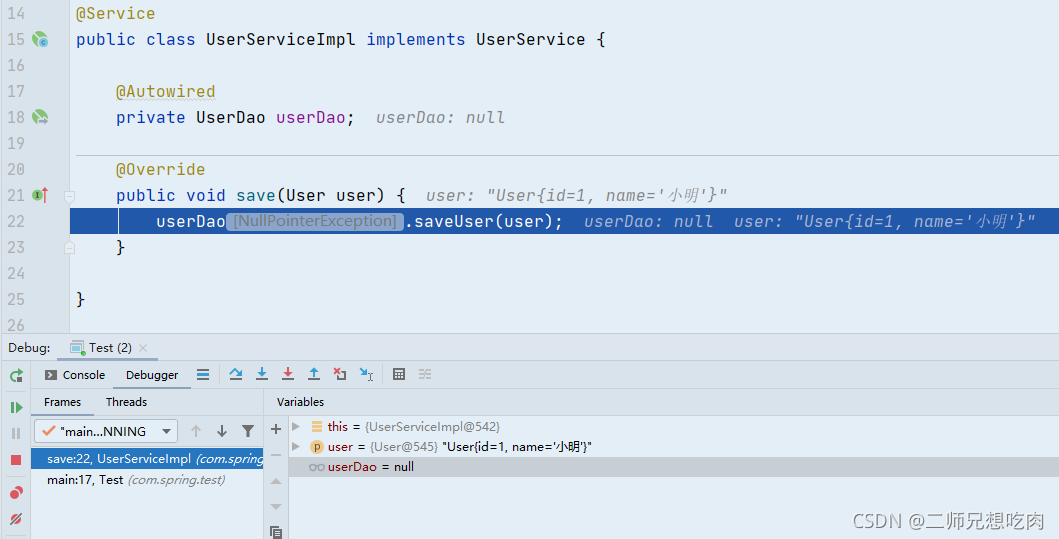Filter frames from libraries
This screenshot has height=539, width=1059.
click(248, 431)
